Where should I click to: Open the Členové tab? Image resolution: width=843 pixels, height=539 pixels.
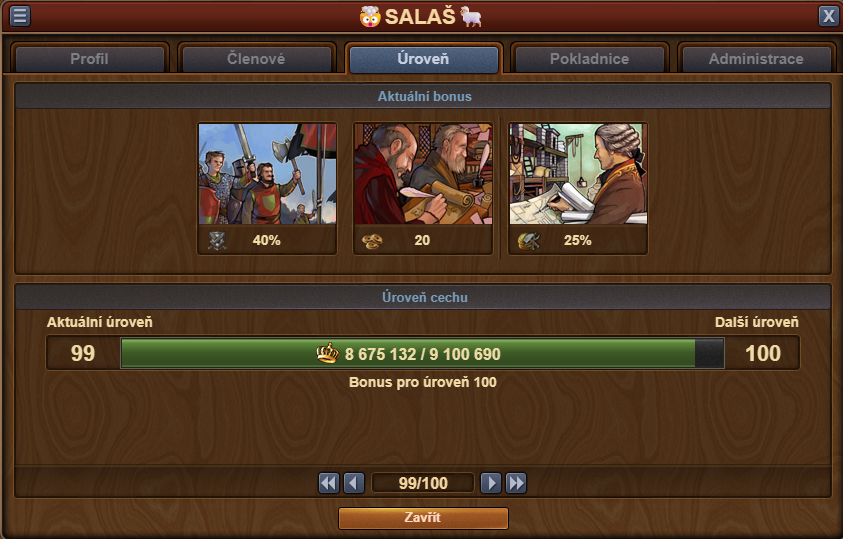(256, 59)
